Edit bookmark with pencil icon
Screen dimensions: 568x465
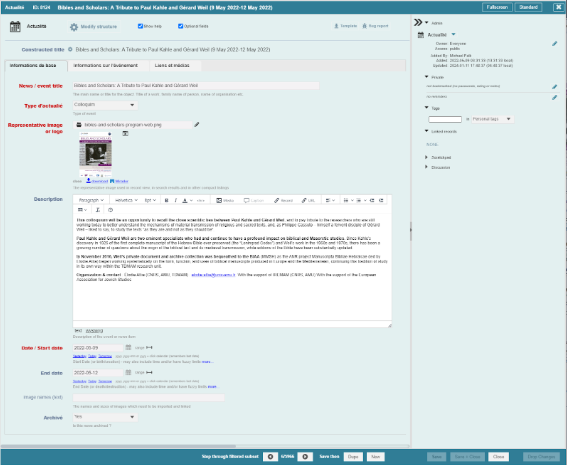tap(555, 87)
